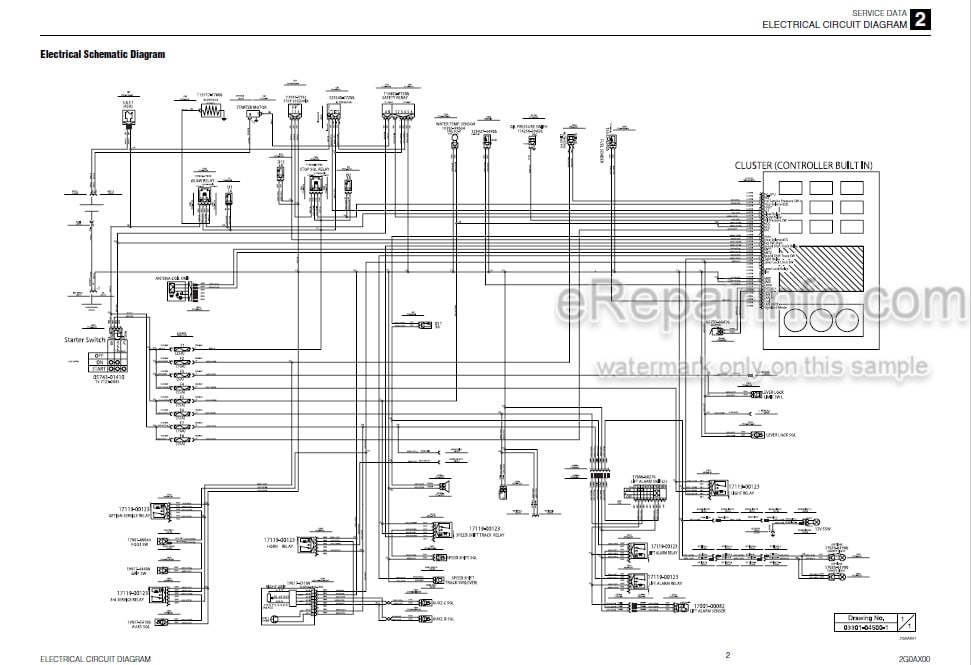Click the section number 2 badge
This screenshot has height=665, width=971.
pyautogui.click(x=921, y=20)
